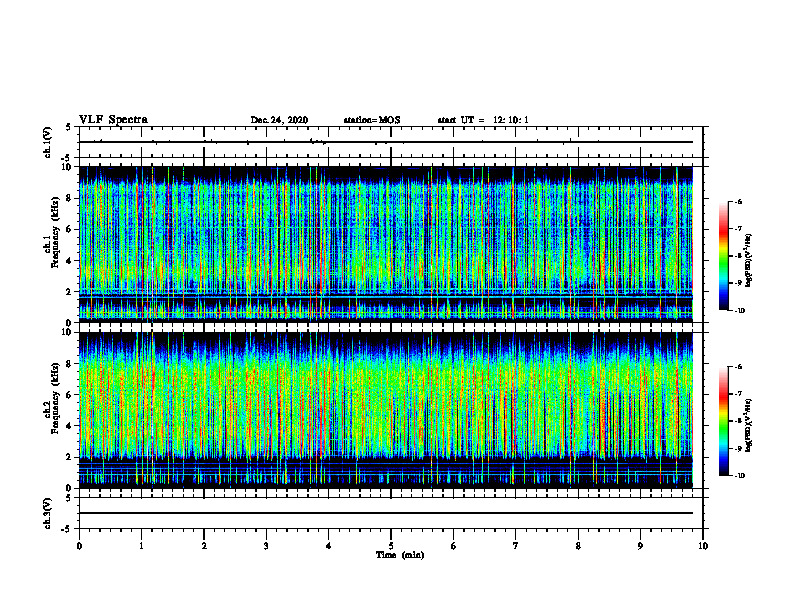
Task: Click the "7" minute tick label
Action: [x=516, y=546]
